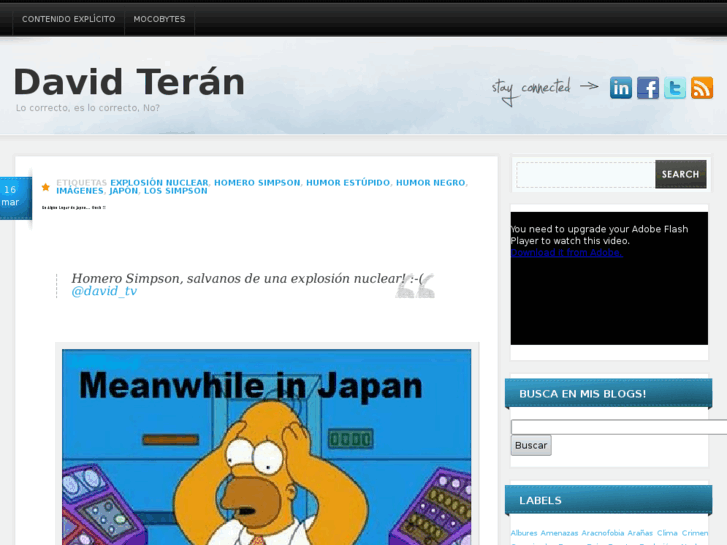727x545 pixels.
Task: Open the Los Simpson tag
Action: click(176, 191)
